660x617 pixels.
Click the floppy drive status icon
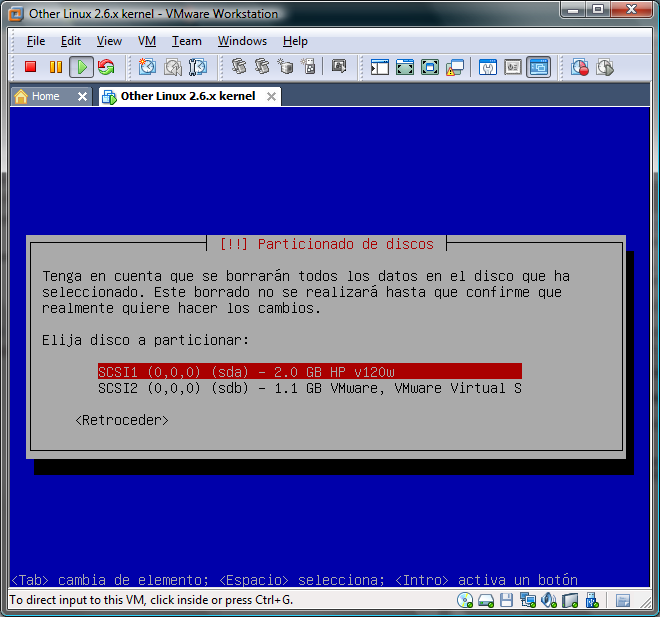click(506, 600)
